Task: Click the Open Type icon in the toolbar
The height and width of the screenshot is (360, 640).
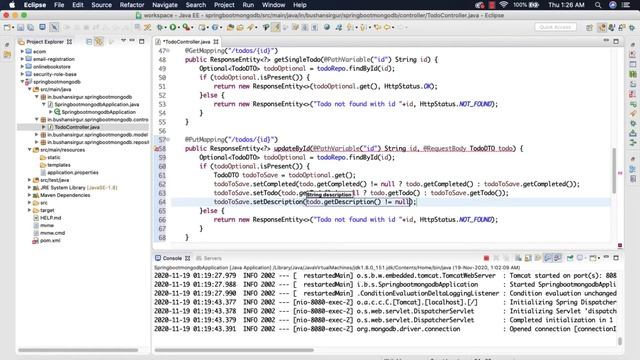Action: (x=230, y=27)
